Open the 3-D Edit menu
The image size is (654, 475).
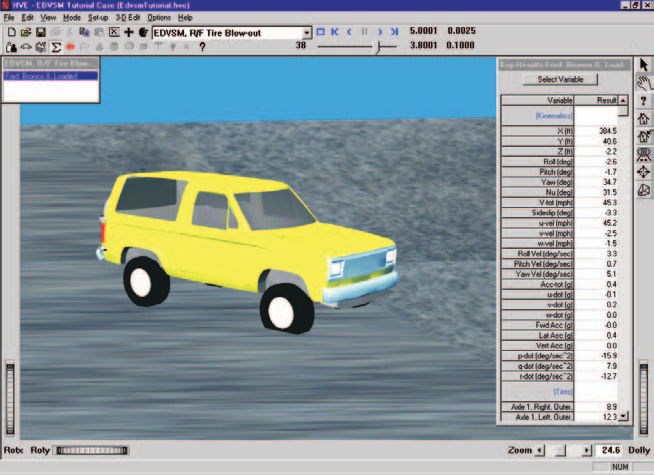[x=128, y=18]
